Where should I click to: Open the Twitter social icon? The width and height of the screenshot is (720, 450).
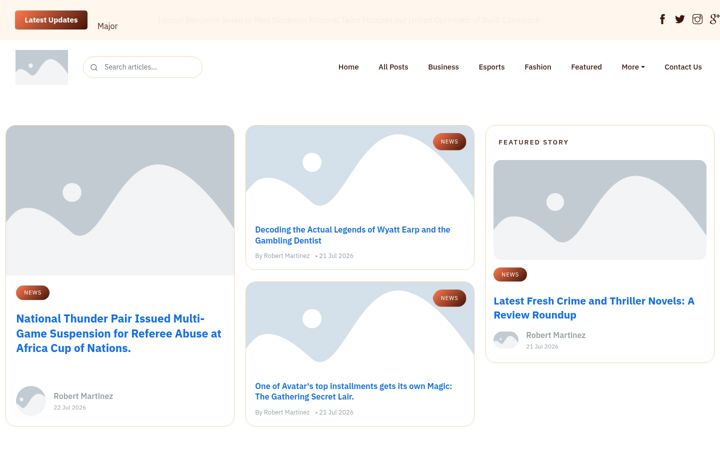coord(680,19)
